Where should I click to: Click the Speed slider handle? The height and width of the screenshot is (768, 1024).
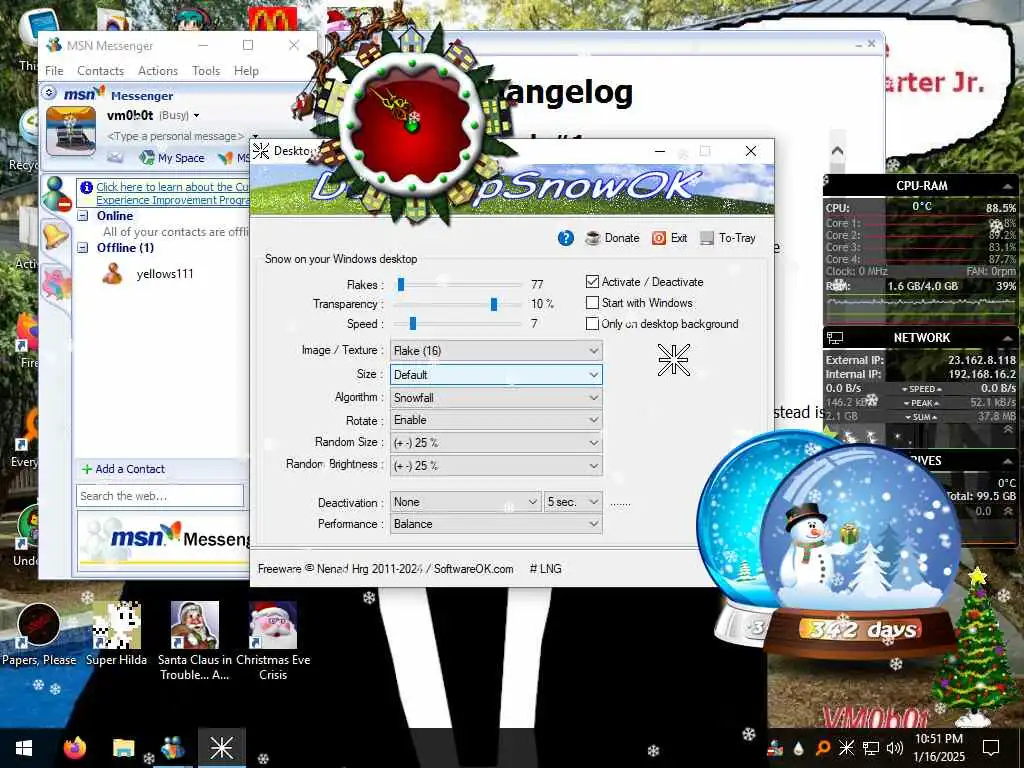tap(413, 323)
